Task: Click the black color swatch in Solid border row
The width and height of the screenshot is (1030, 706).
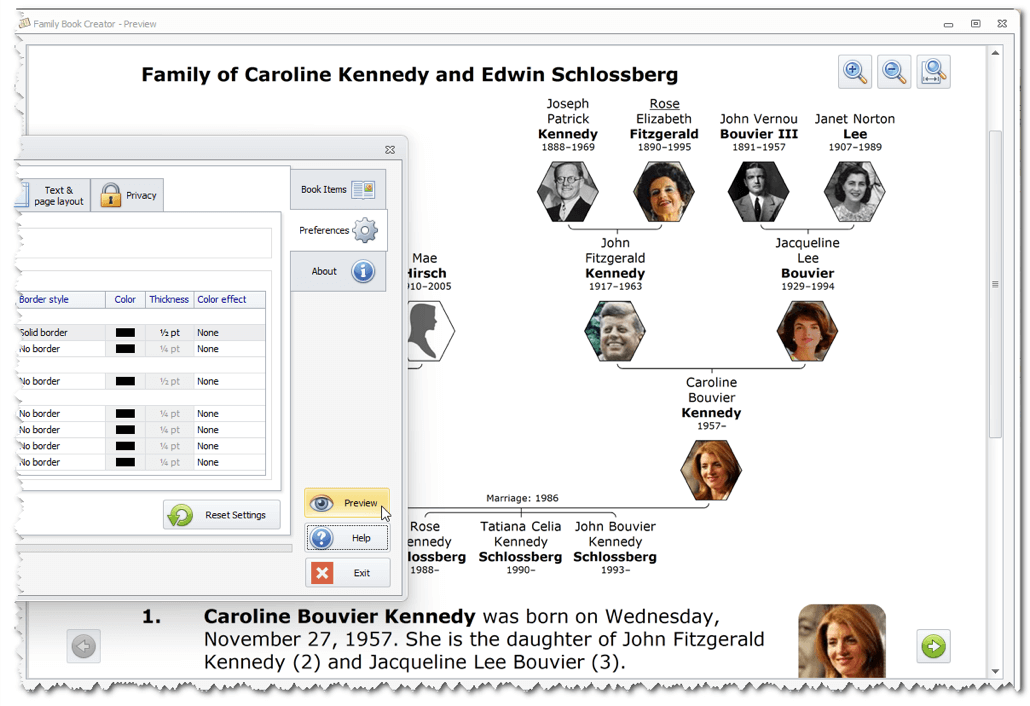Action: click(x=125, y=333)
